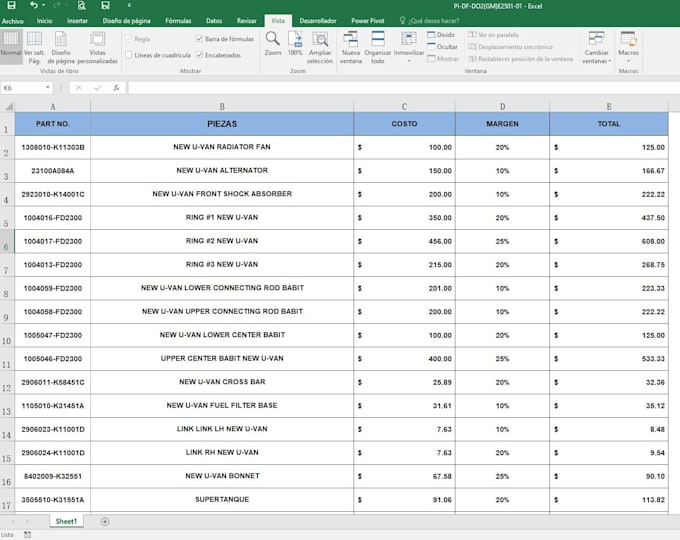
Task: Click cell NEW U-VAN FRONT SHOCK ABSORBER
Action: (x=222, y=194)
